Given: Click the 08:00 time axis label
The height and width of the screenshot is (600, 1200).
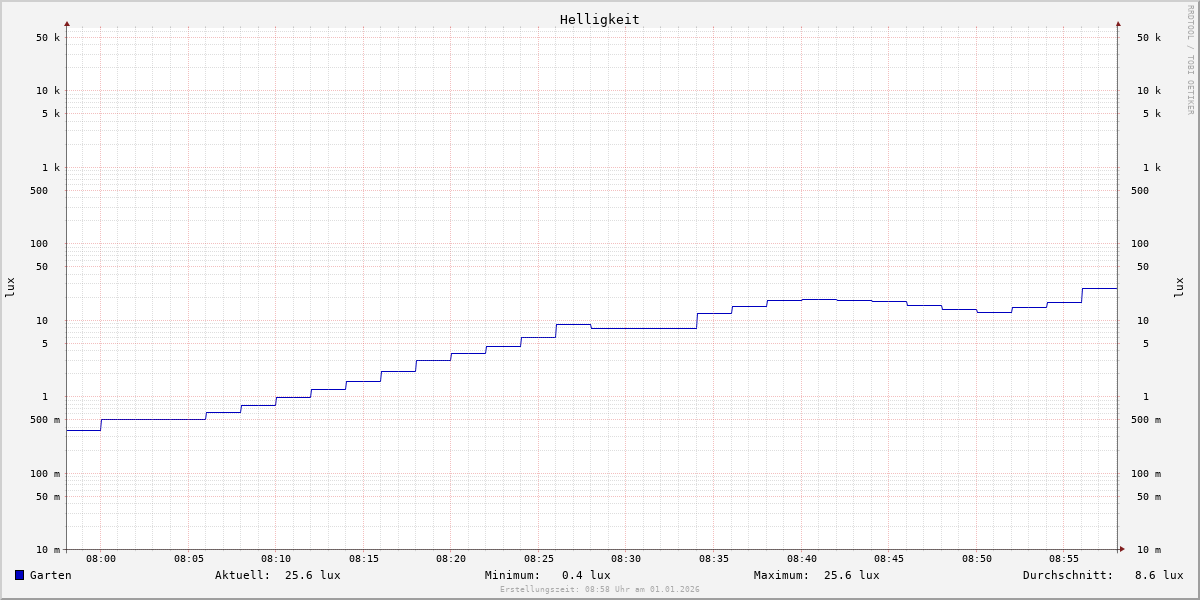Looking at the screenshot, I should pos(101,559).
